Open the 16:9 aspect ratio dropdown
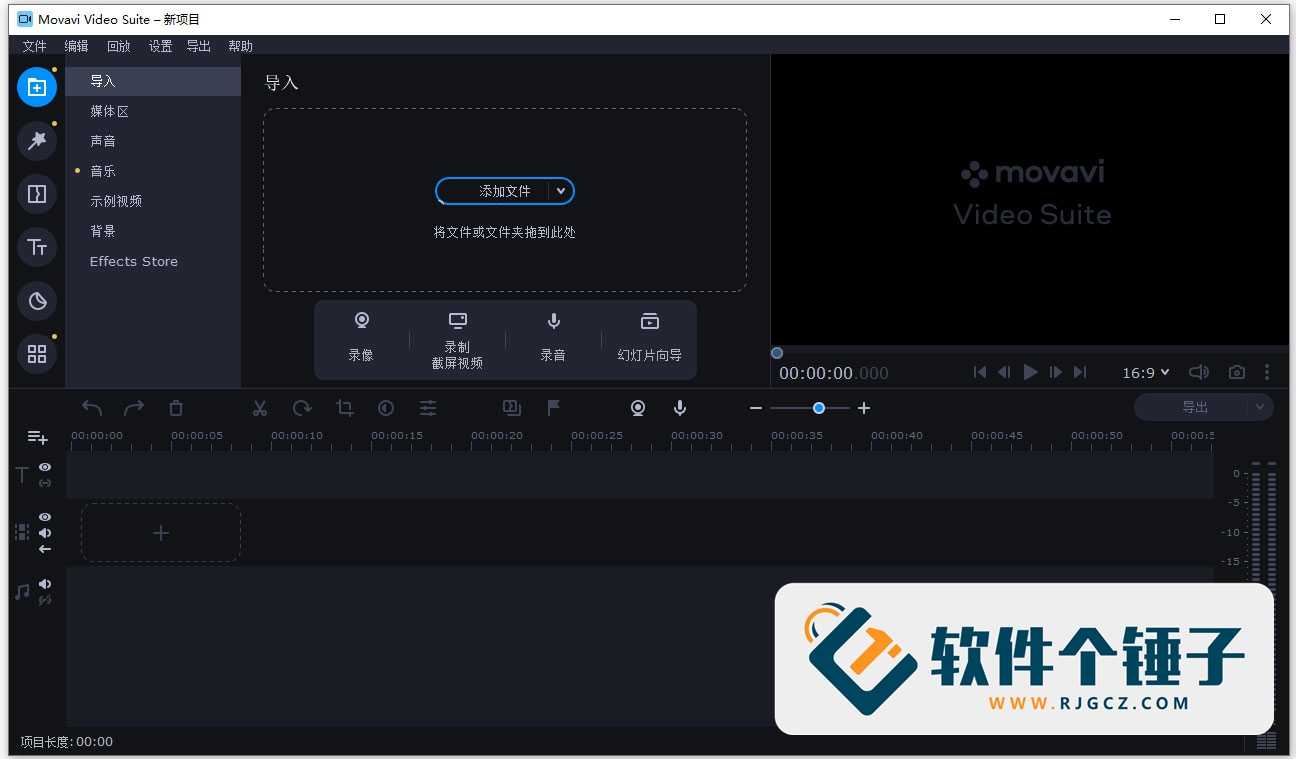Screen dimensions: 1296x759 pos(1146,372)
